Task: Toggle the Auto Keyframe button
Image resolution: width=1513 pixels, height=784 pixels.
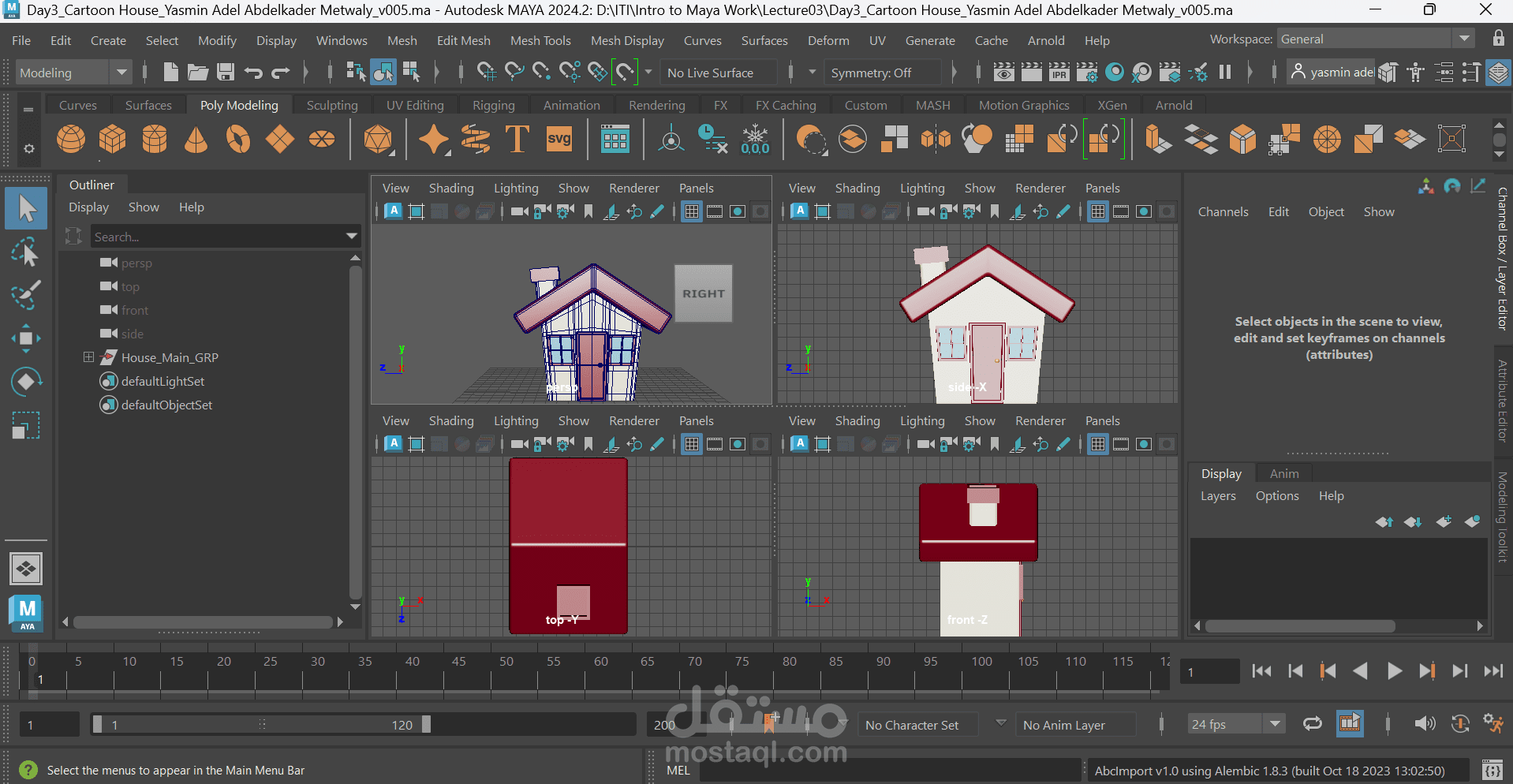Action: 1460,724
